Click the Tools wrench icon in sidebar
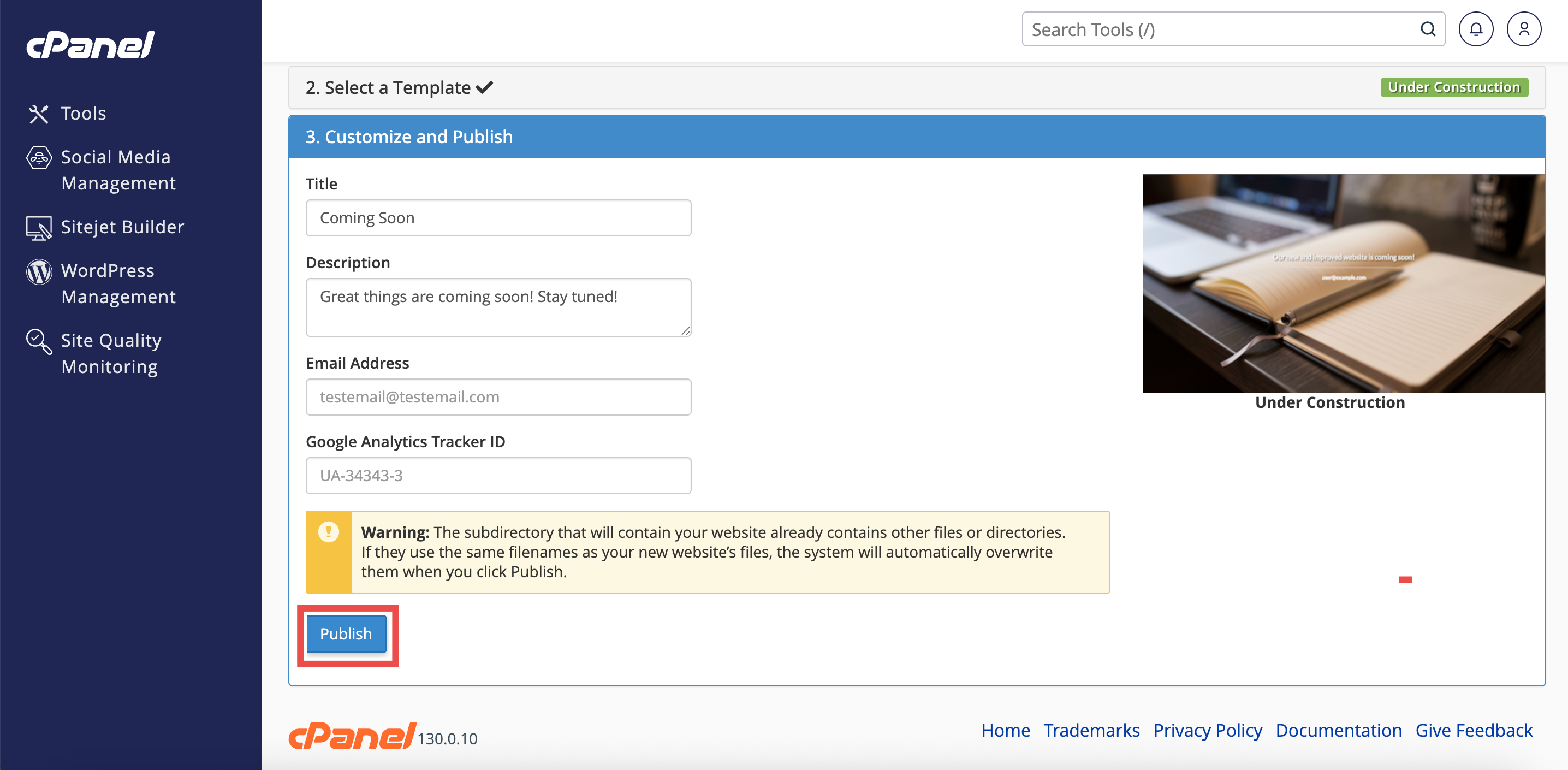The height and width of the screenshot is (770, 1568). [38, 114]
